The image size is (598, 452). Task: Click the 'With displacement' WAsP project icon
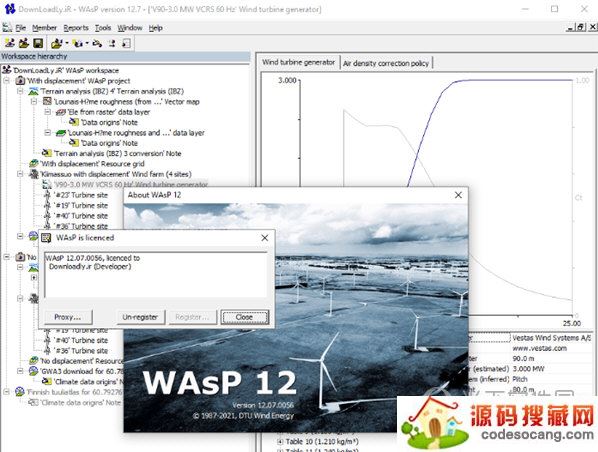(x=20, y=81)
